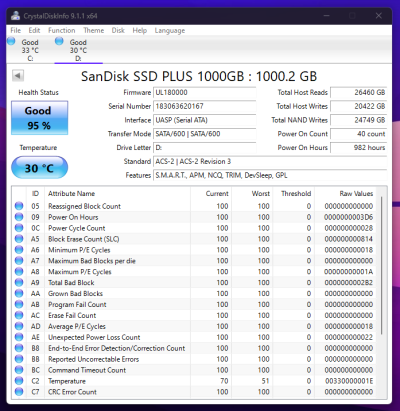
Task: Click status icon of Block Erase Count (SLC)
Action: pos(19,239)
